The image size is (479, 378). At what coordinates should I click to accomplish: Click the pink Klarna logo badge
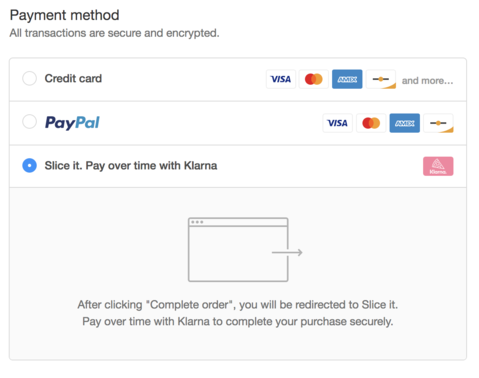coord(438,166)
